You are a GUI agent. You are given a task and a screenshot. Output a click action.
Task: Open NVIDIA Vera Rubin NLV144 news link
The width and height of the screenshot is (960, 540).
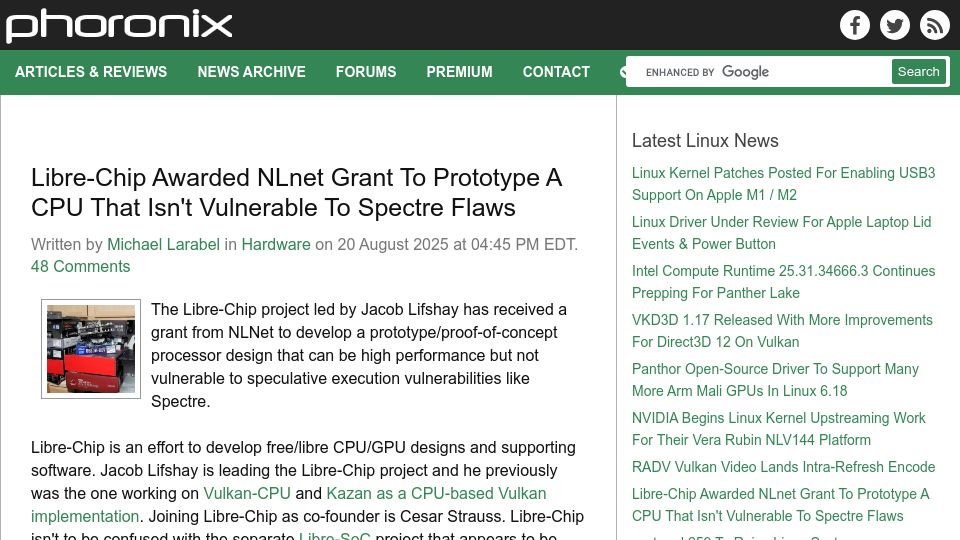(779, 429)
